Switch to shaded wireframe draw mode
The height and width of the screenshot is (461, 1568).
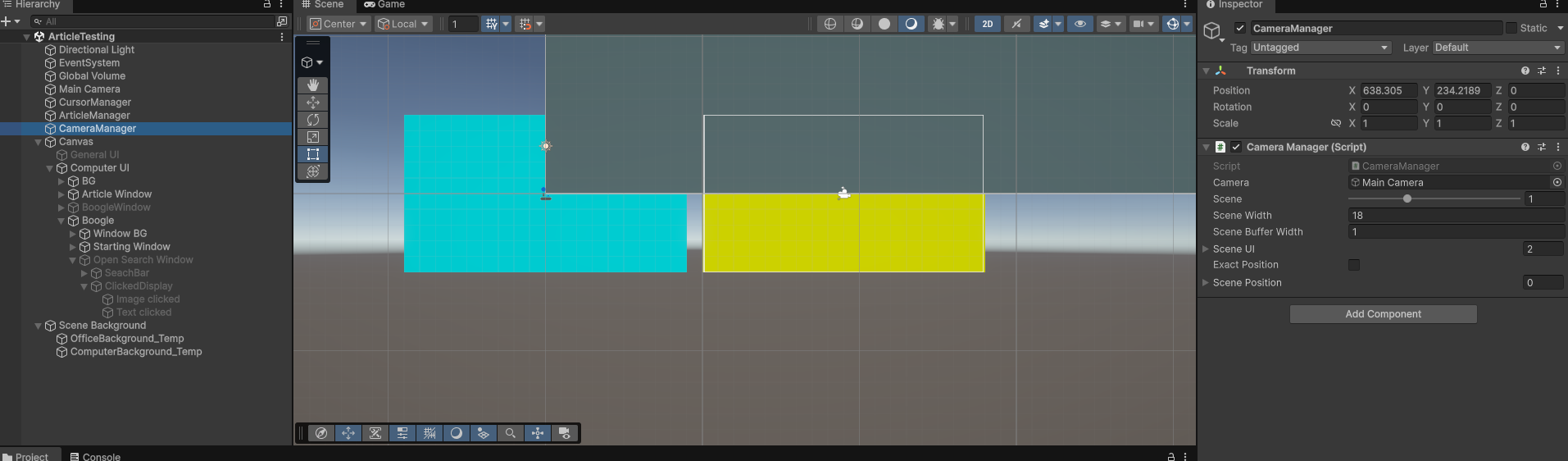coord(857,24)
